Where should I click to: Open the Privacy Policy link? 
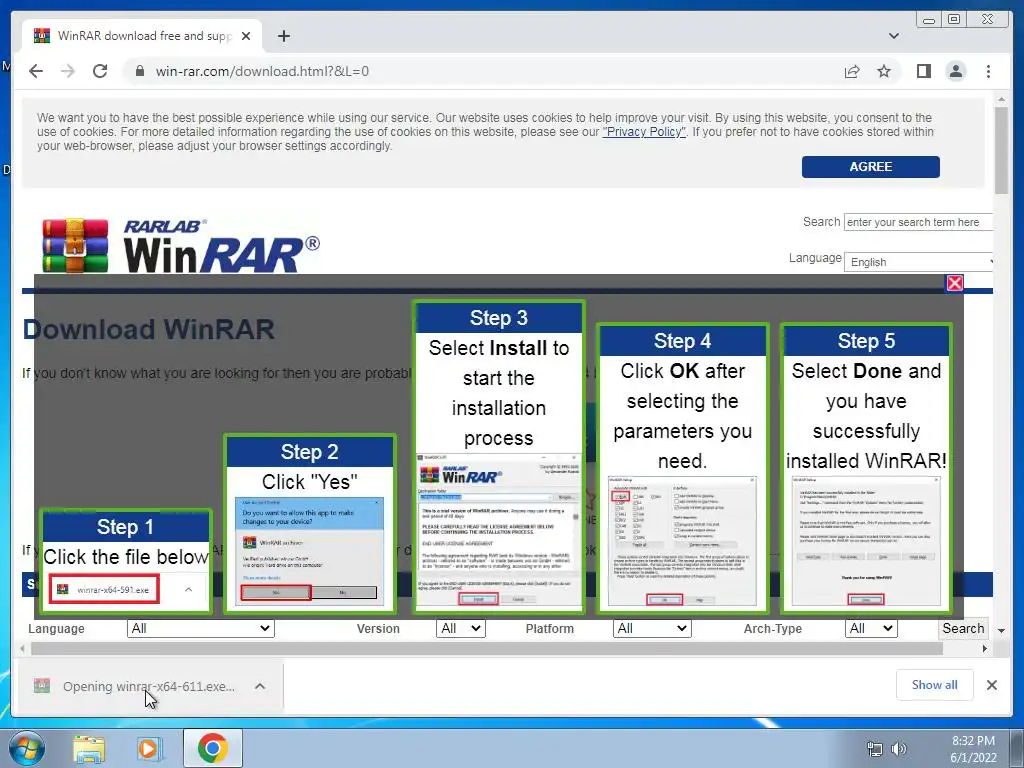644,132
